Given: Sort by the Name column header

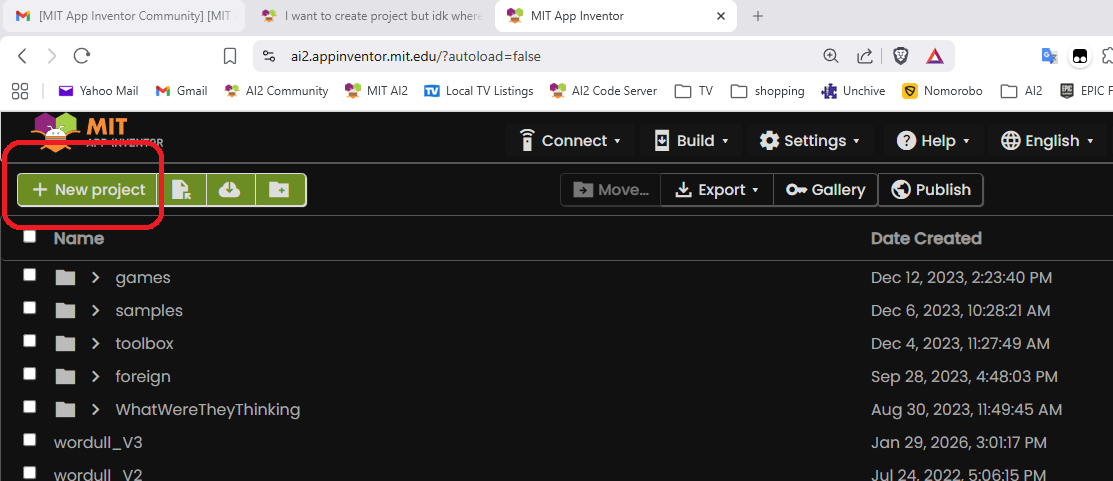Looking at the screenshot, I should [79, 238].
